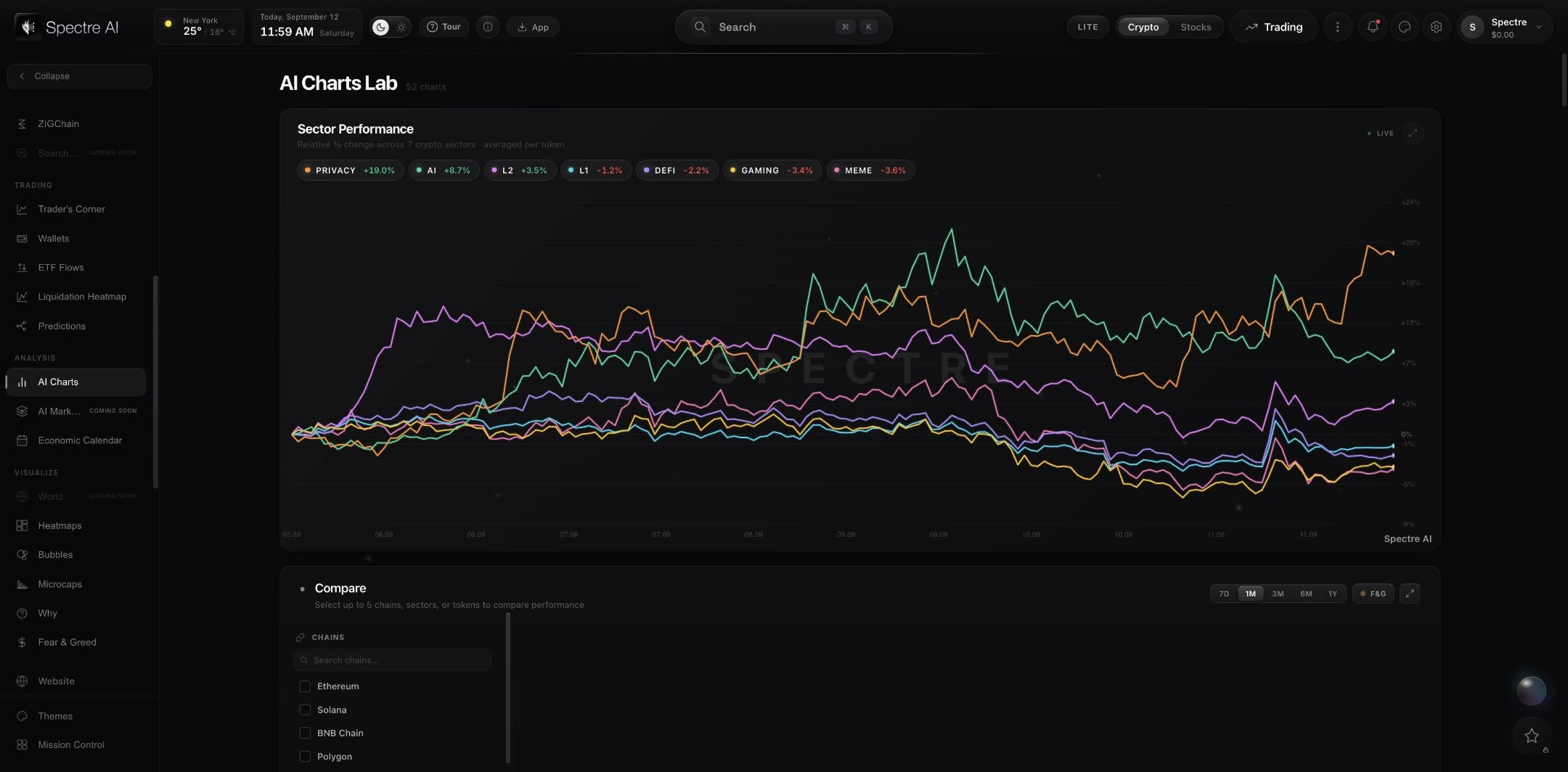The height and width of the screenshot is (772, 1568).
Task: Select 1M timeframe in Compare
Action: coord(1251,594)
